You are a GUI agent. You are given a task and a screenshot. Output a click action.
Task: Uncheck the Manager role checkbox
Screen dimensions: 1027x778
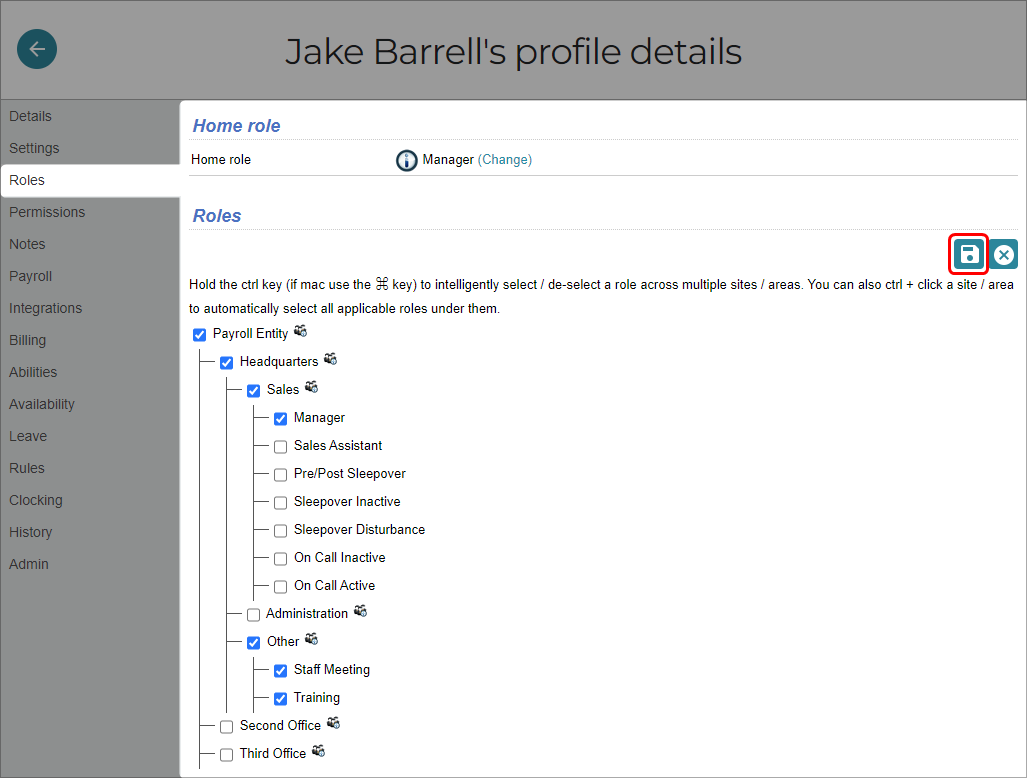click(x=280, y=418)
